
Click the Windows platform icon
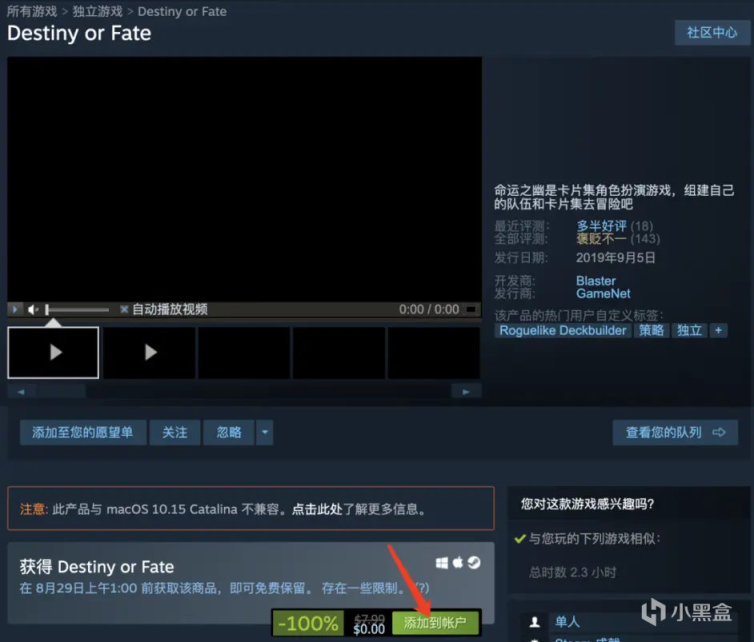coord(442,563)
